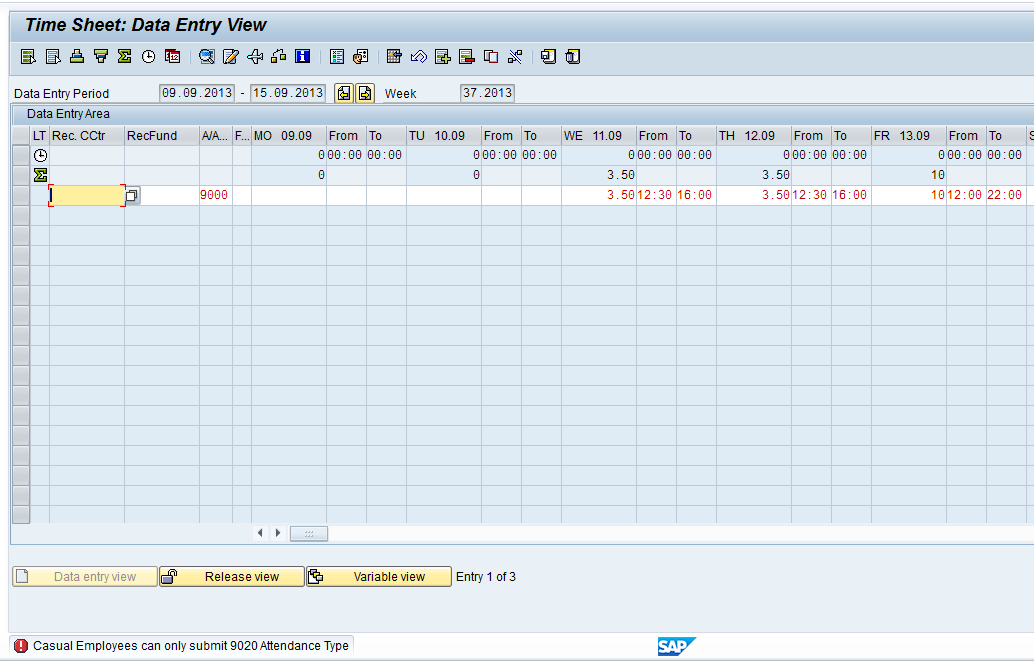The image size is (1034, 661).
Task: Click the horizontal scroll left arrow
Action: point(260,533)
